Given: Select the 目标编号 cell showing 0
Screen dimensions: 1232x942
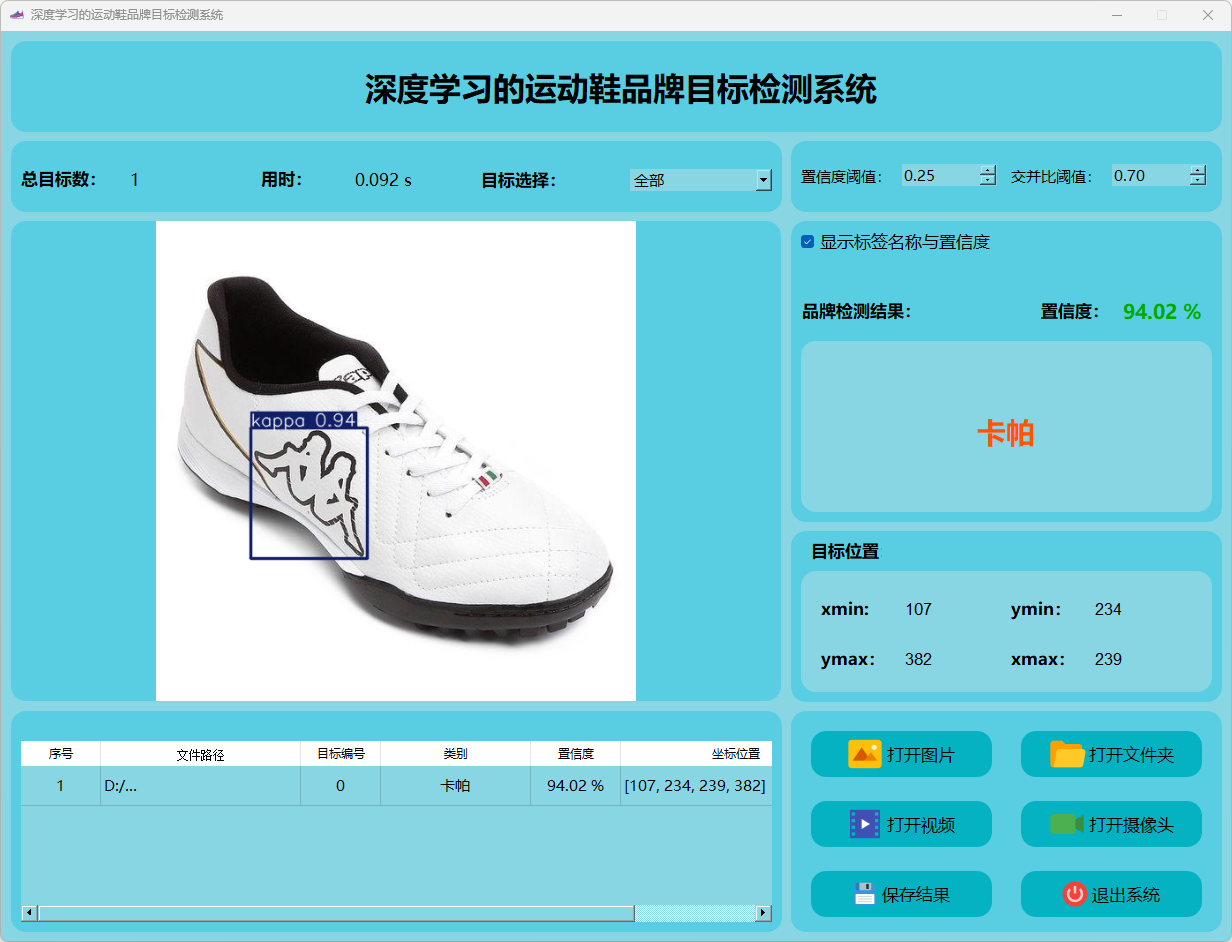Looking at the screenshot, I should (x=340, y=786).
